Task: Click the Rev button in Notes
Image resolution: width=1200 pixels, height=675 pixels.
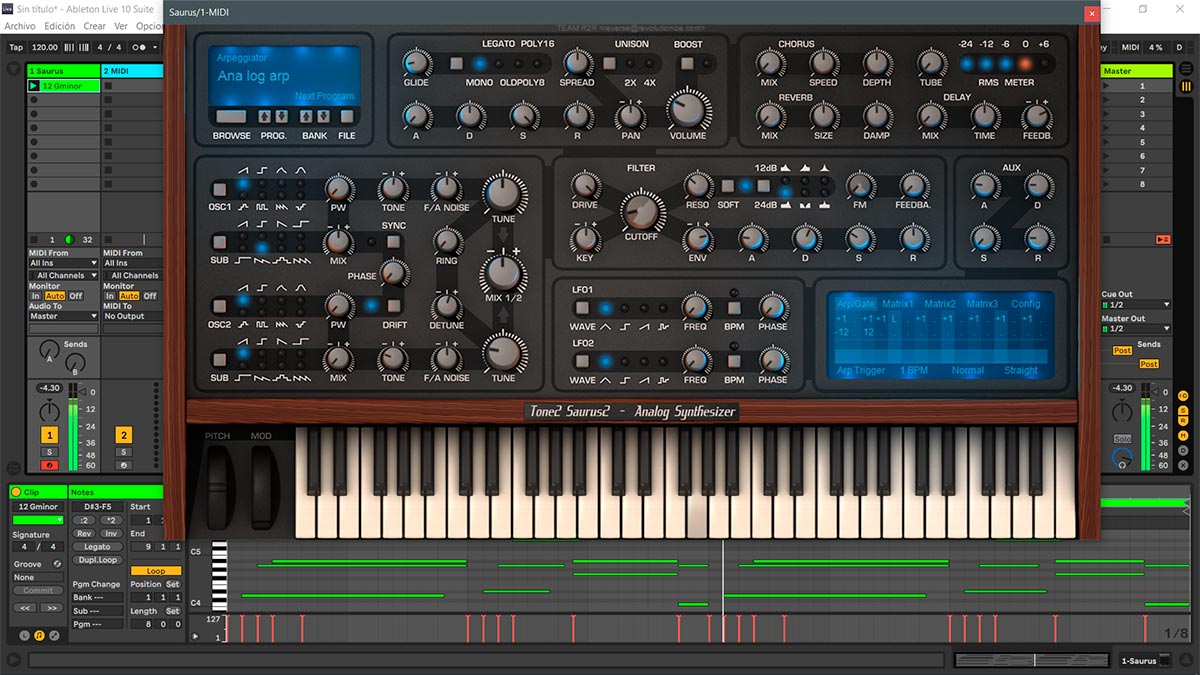Action: click(x=84, y=533)
